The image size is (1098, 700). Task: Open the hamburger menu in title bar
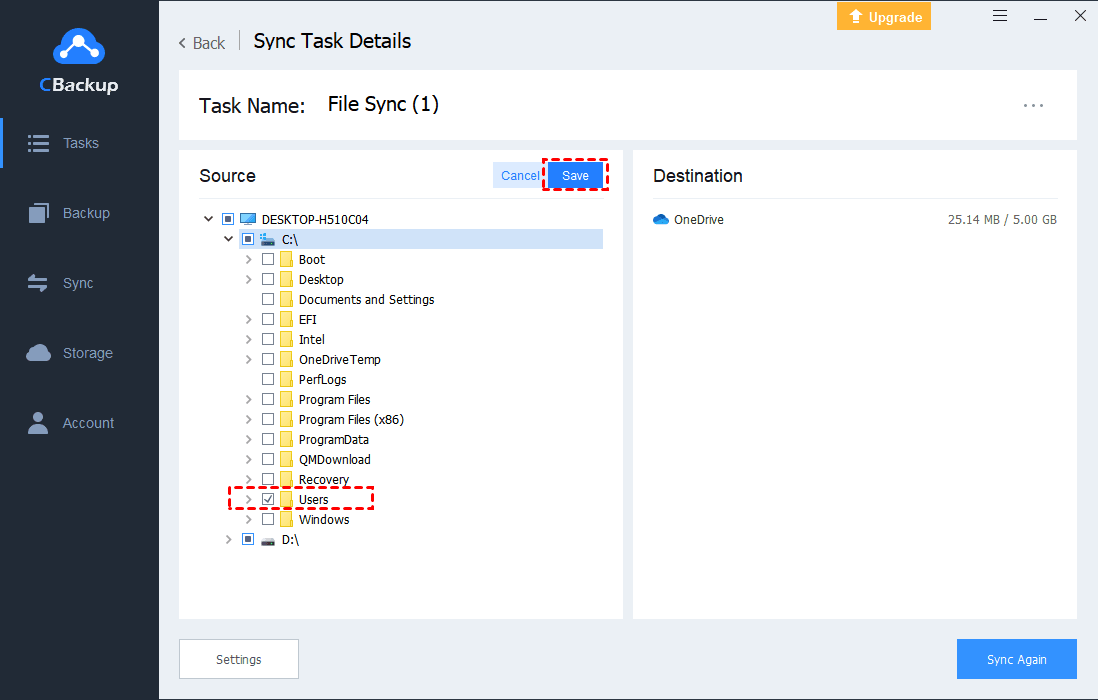[x=1000, y=16]
